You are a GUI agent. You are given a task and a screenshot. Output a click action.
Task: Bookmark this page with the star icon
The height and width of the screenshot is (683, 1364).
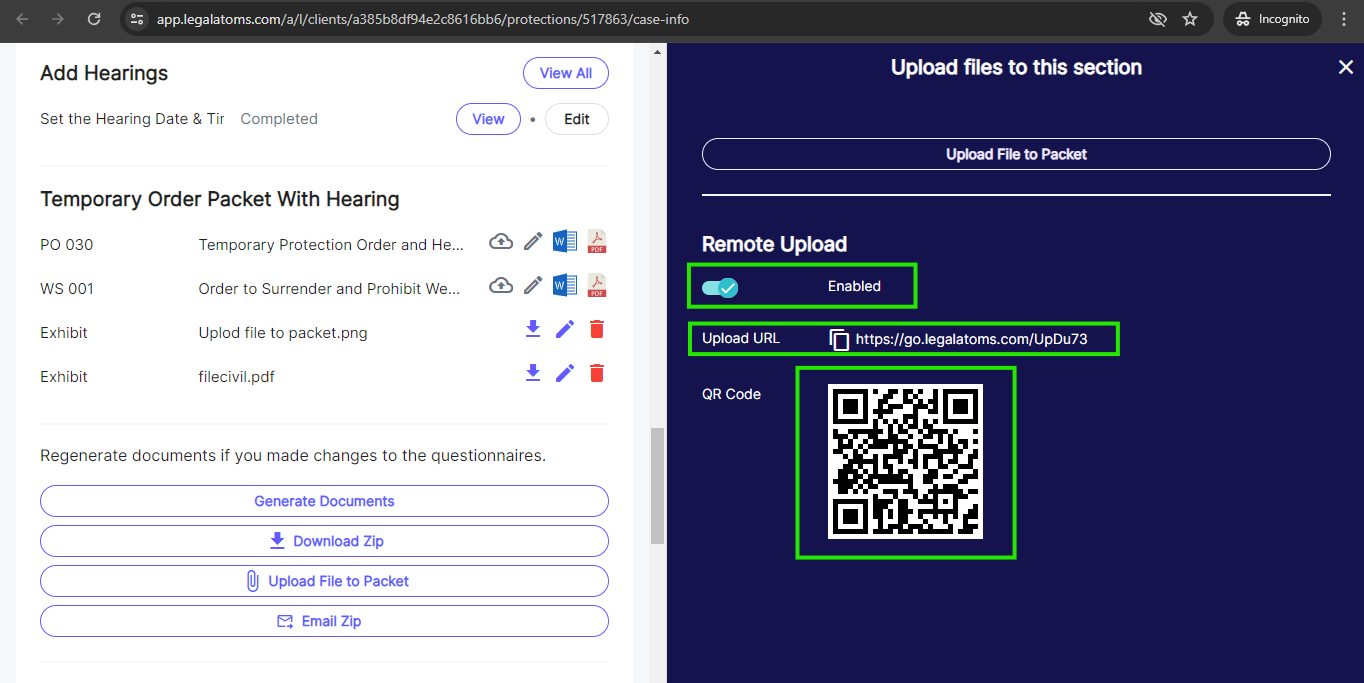[x=1190, y=19]
